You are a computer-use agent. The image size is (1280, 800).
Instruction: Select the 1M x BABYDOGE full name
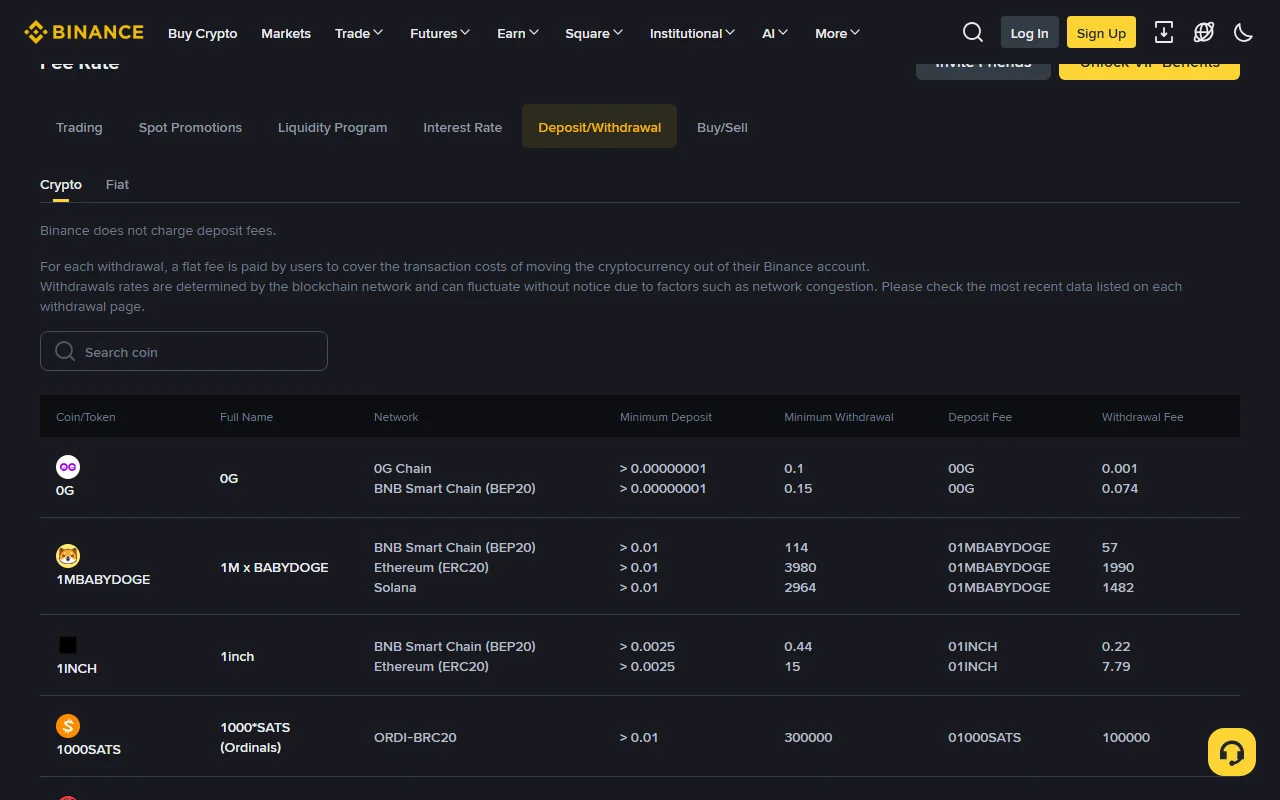pos(274,567)
